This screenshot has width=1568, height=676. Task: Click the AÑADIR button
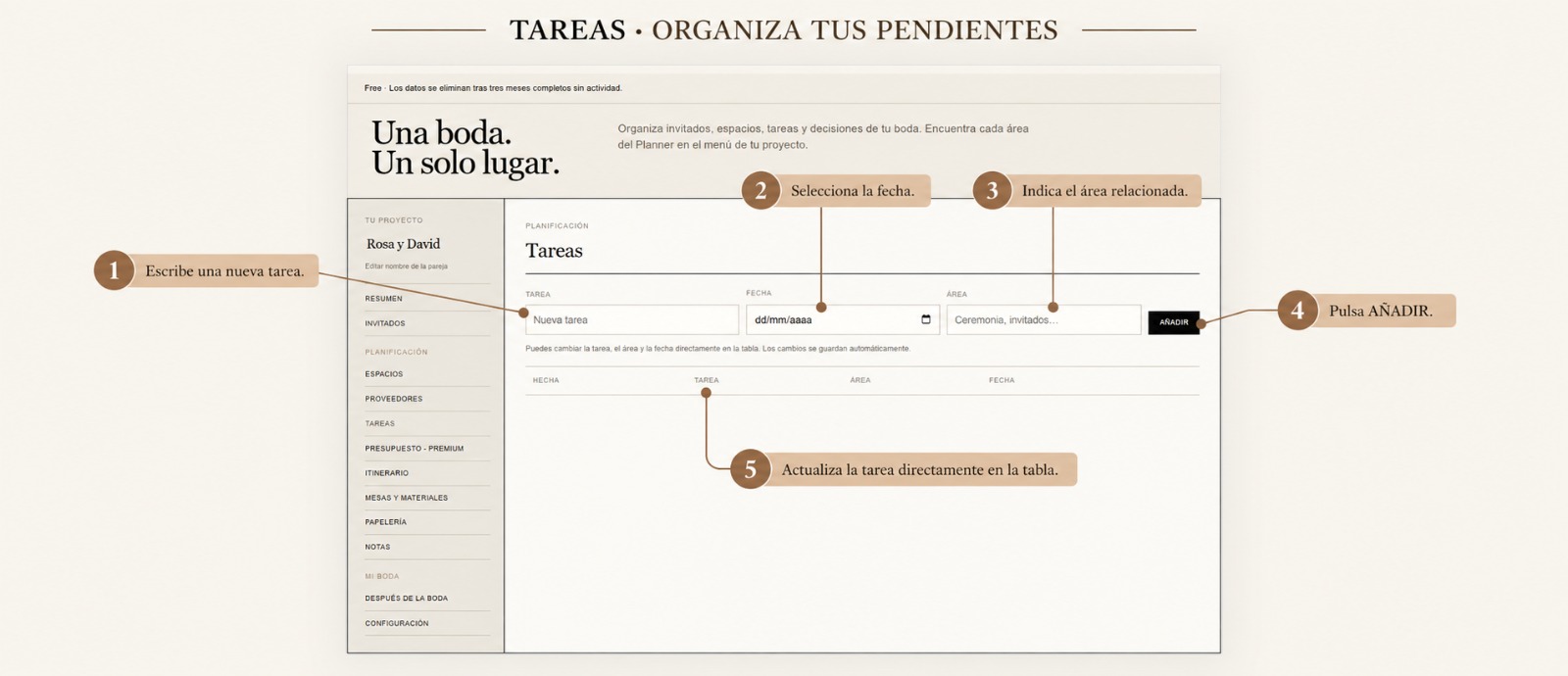(x=1174, y=322)
